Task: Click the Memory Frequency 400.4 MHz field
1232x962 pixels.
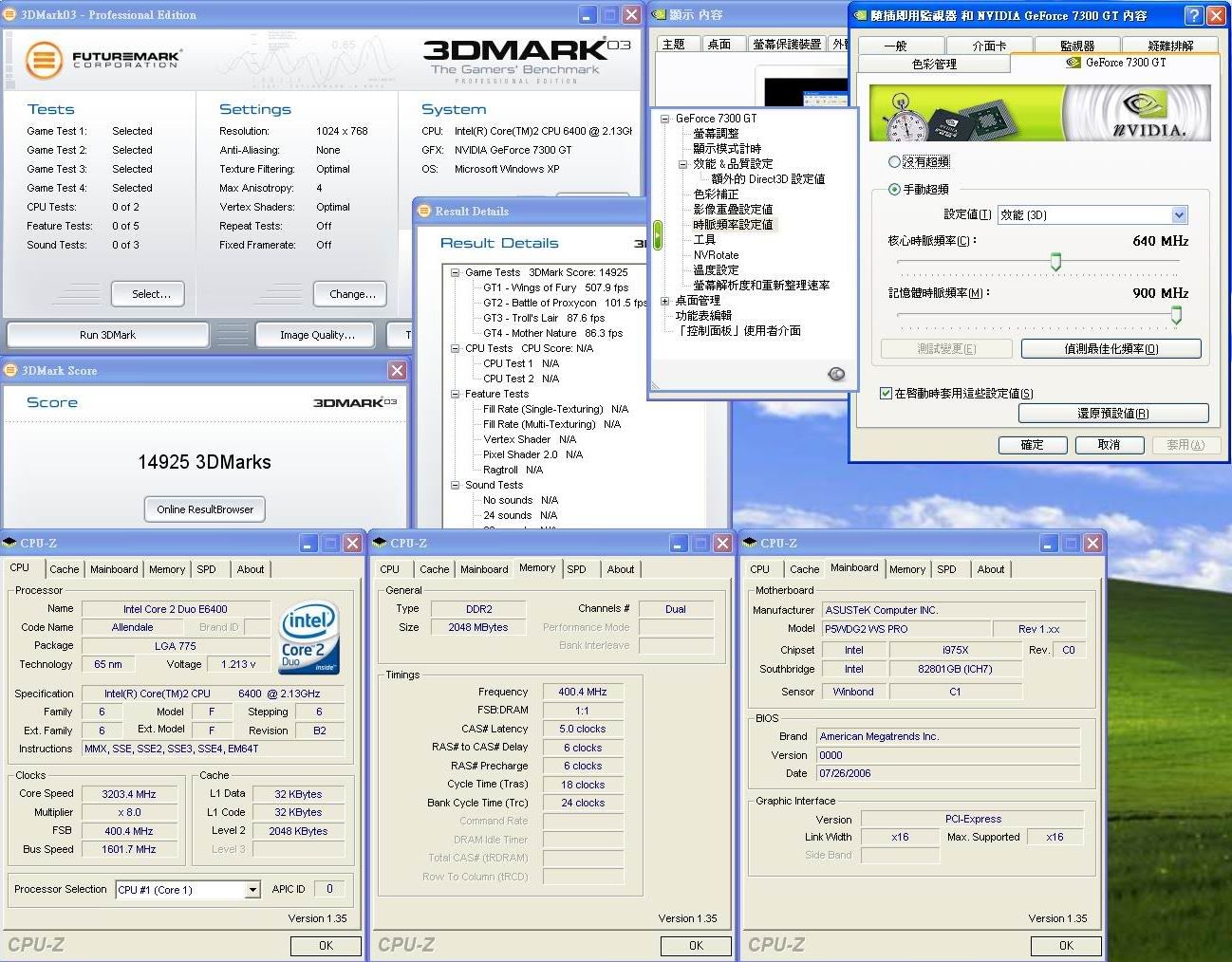Action: pos(582,692)
